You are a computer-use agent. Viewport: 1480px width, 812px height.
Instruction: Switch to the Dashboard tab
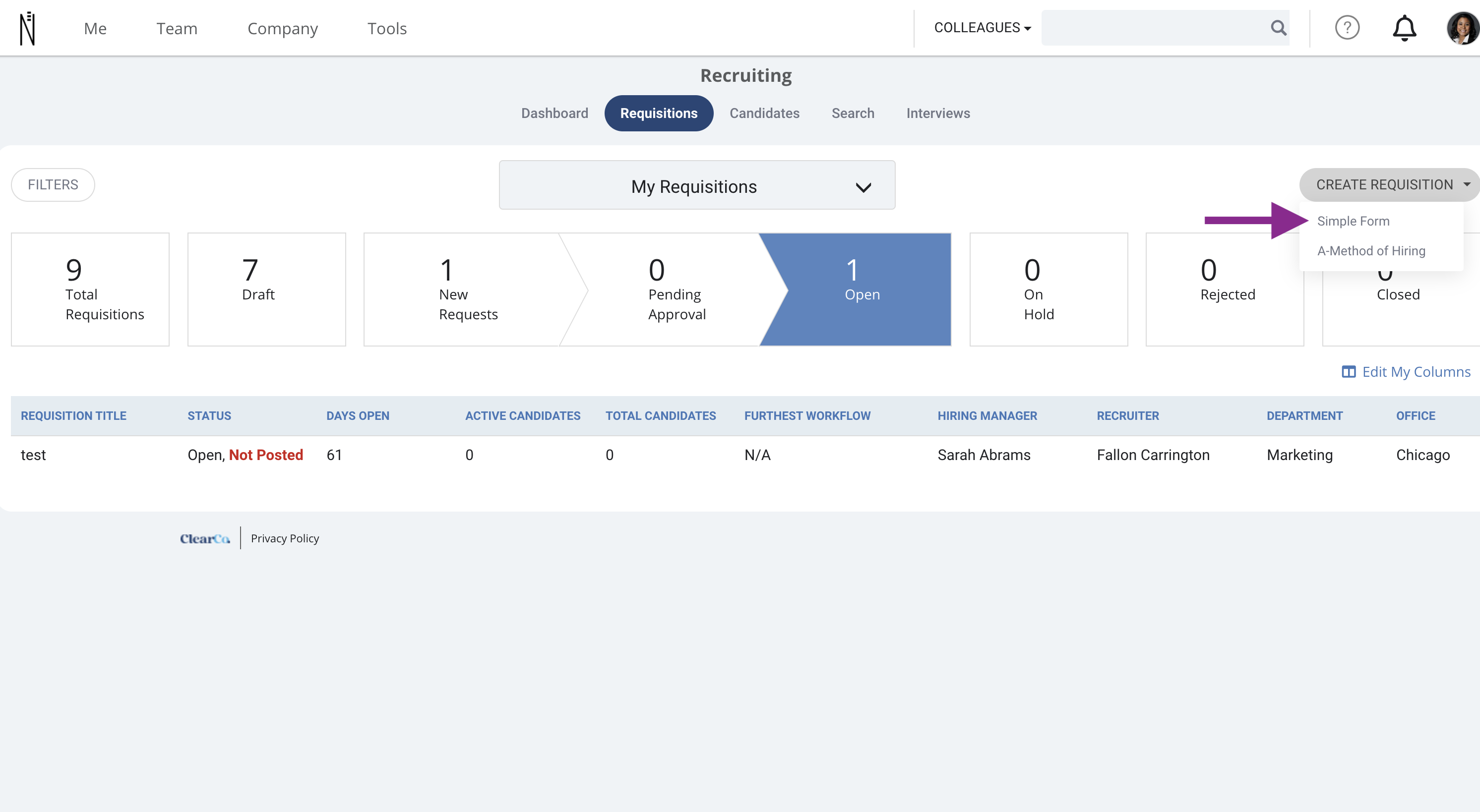pyautogui.click(x=555, y=113)
